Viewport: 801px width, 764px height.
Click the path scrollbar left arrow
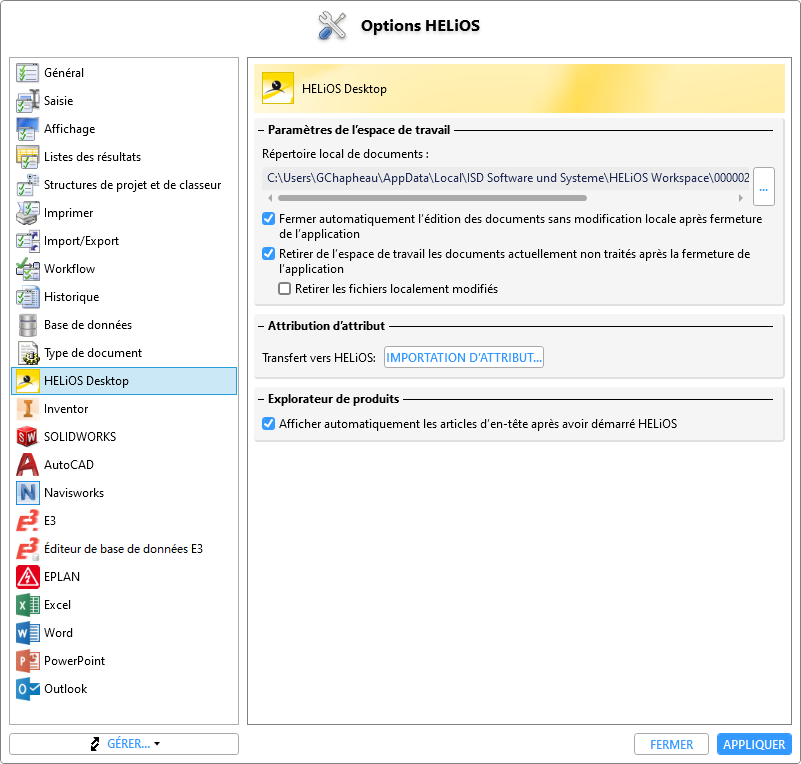(270, 198)
